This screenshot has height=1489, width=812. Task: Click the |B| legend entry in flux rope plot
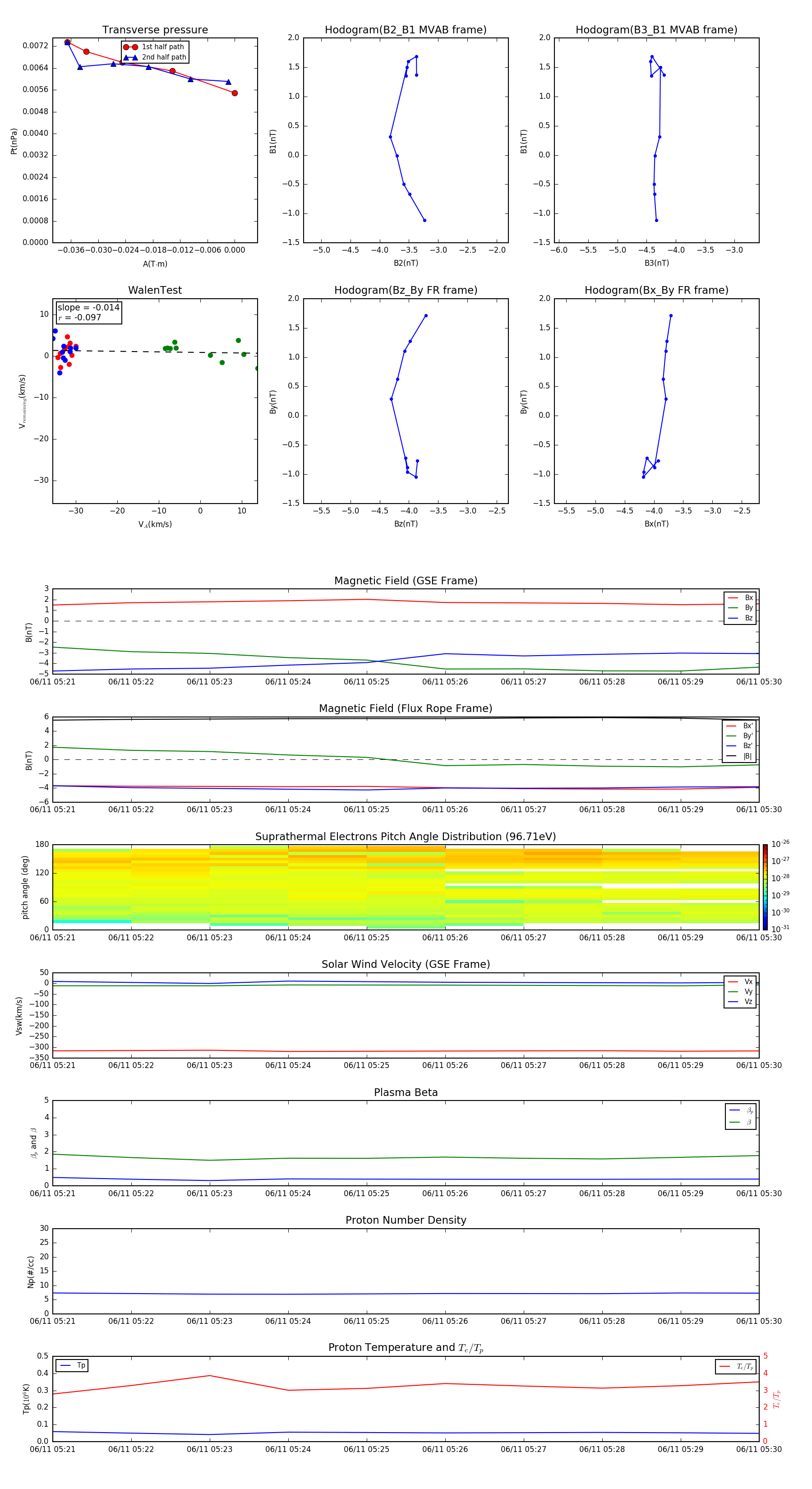[x=739, y=756]
